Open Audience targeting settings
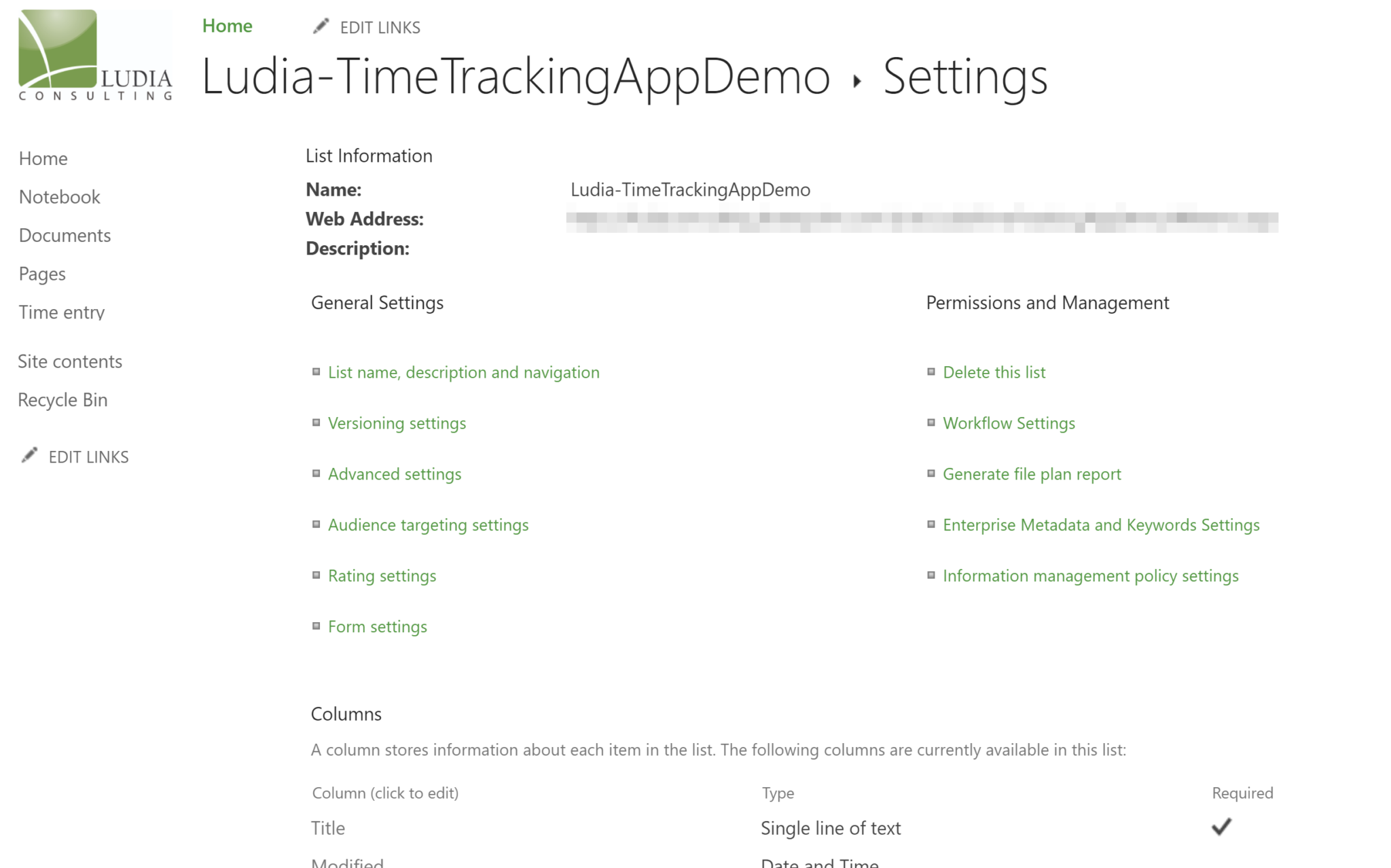 (x=428, y=524)
